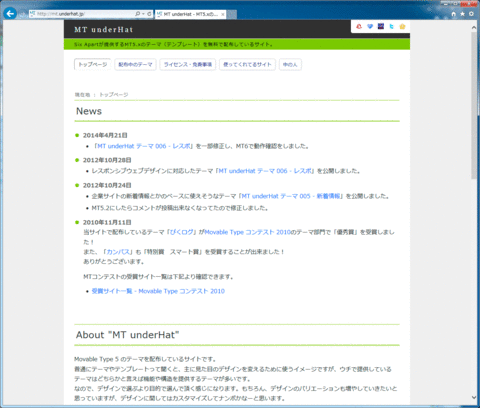480x408 pixels.
Task: Click the green tagline banner text
Action: click(173, 44)
